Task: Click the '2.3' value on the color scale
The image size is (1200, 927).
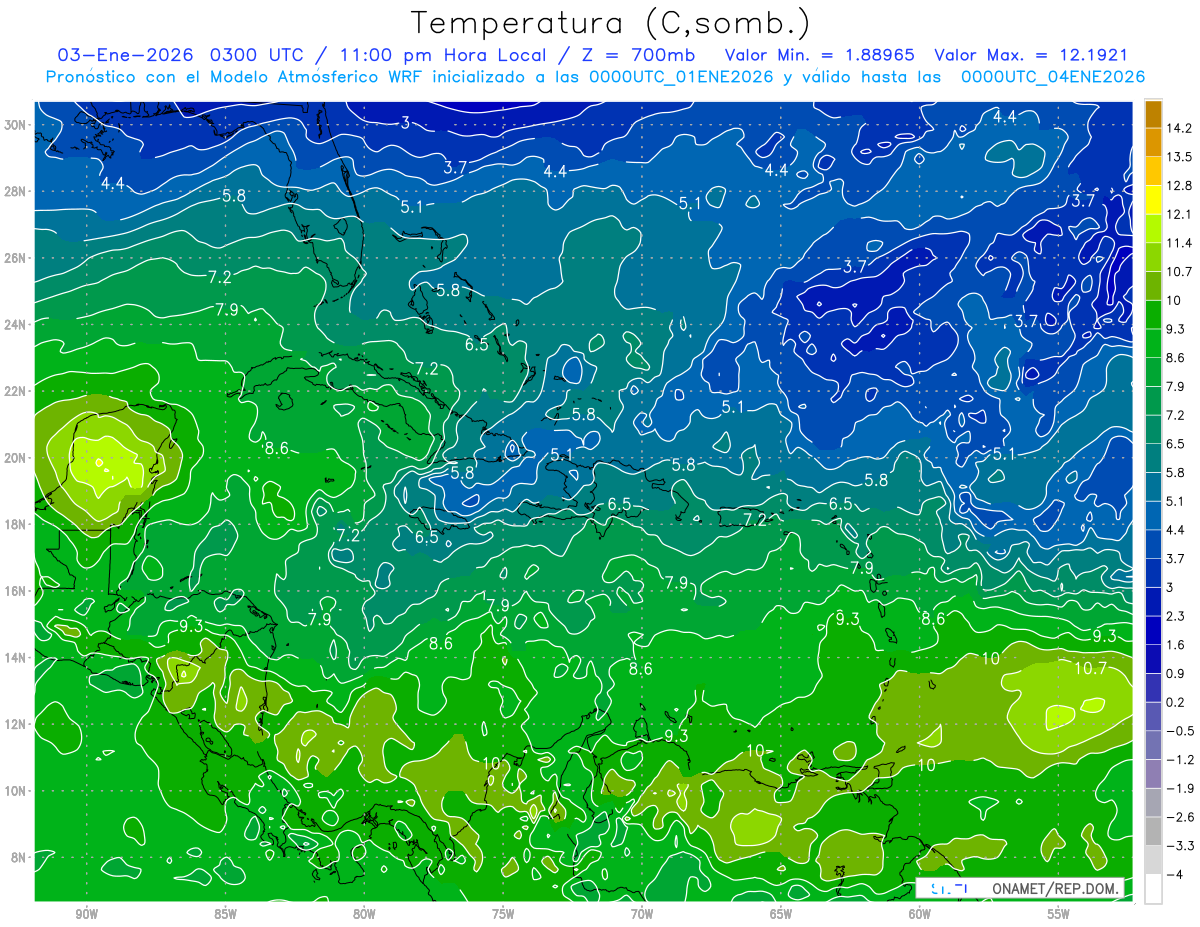Action: point(1176,616)
